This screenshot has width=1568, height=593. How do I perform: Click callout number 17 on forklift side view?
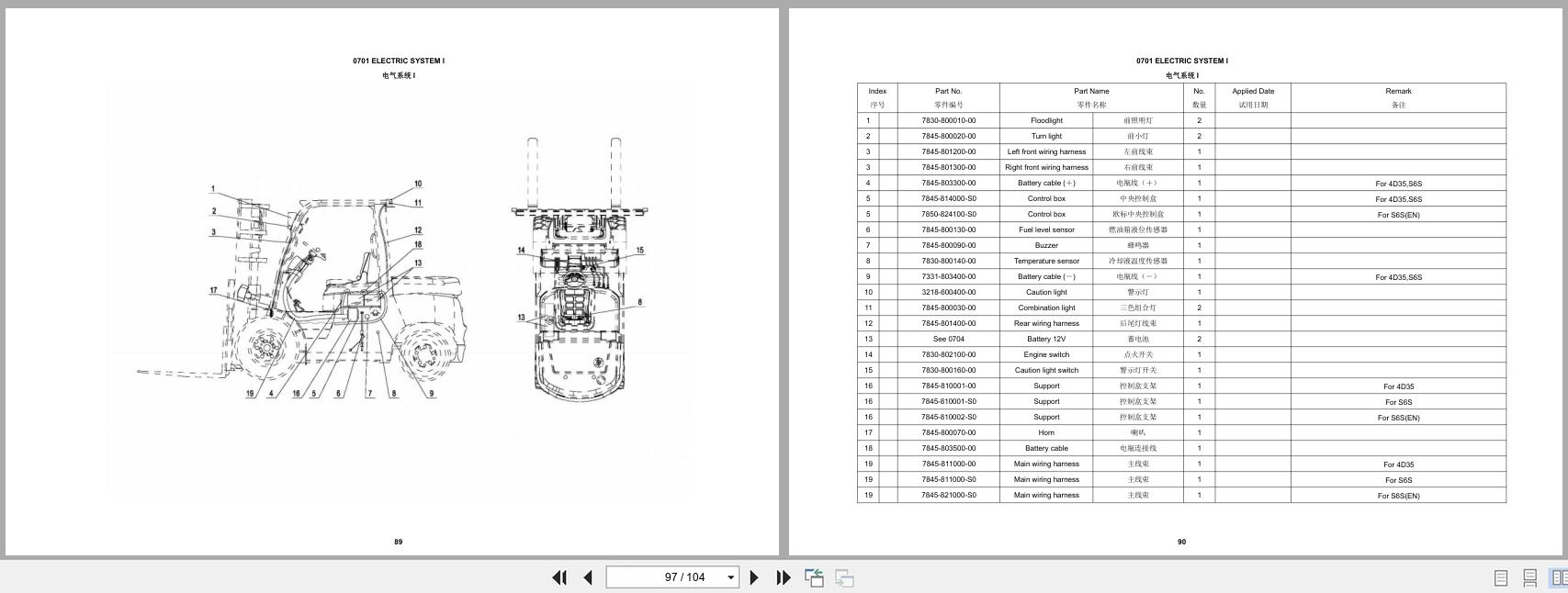pos(213,290)
